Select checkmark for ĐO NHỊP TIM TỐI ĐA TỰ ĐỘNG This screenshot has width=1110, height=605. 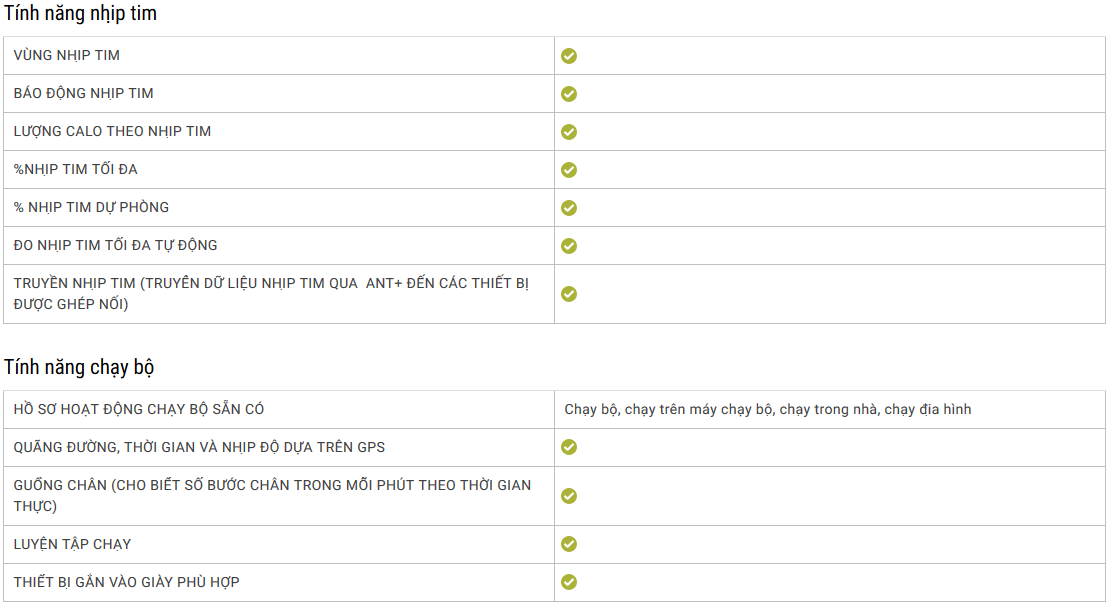(x=568, y=246)
